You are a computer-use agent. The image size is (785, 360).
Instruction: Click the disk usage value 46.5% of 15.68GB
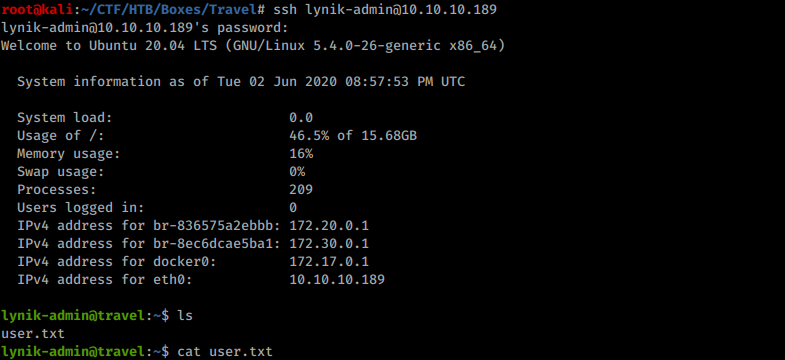353,136
